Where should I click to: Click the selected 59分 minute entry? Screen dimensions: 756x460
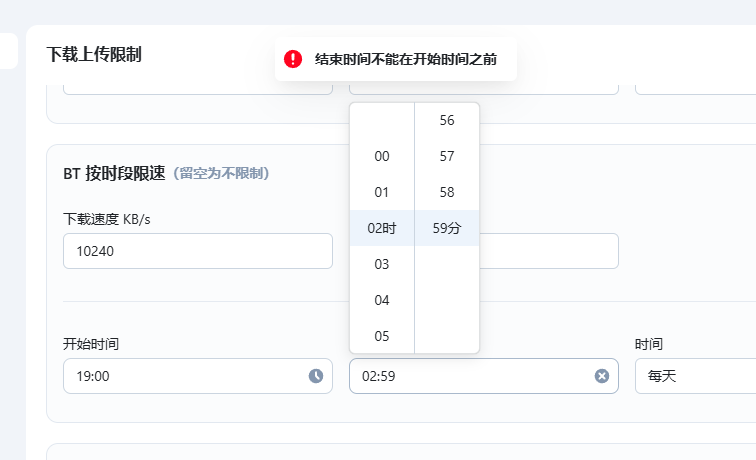tap(447, 228)
